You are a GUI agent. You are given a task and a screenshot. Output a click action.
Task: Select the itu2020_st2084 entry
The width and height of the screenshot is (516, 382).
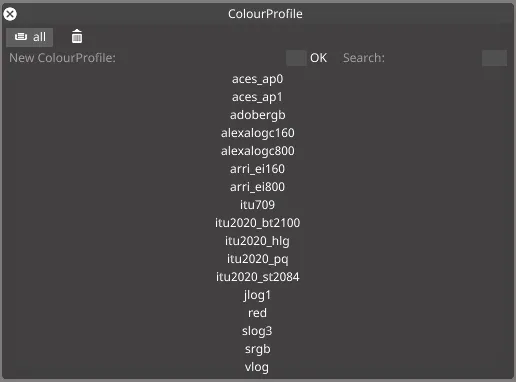258,277
